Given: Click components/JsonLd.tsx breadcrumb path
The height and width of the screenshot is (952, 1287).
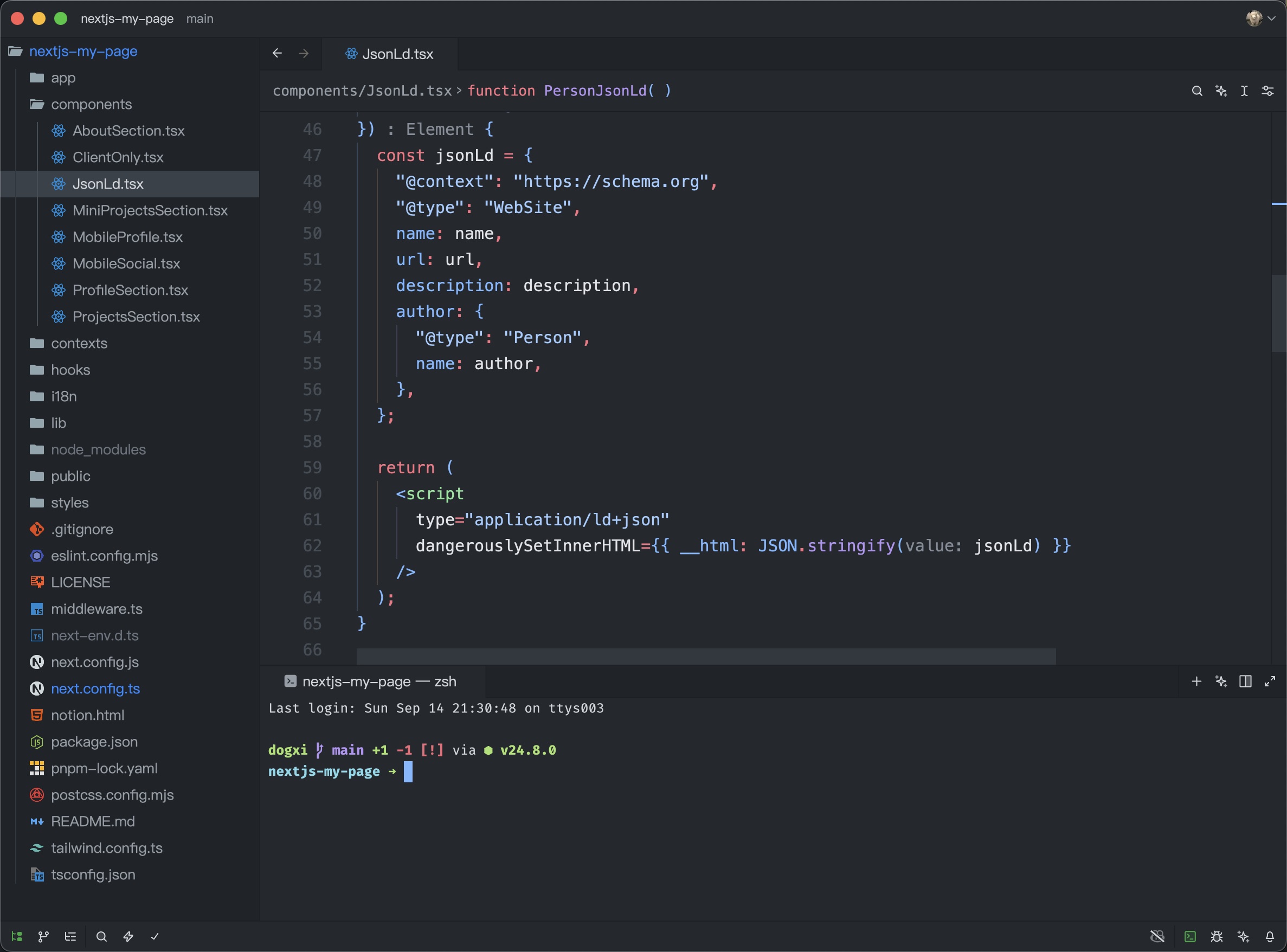Looking at the screenshot, I should pos(362,91).
